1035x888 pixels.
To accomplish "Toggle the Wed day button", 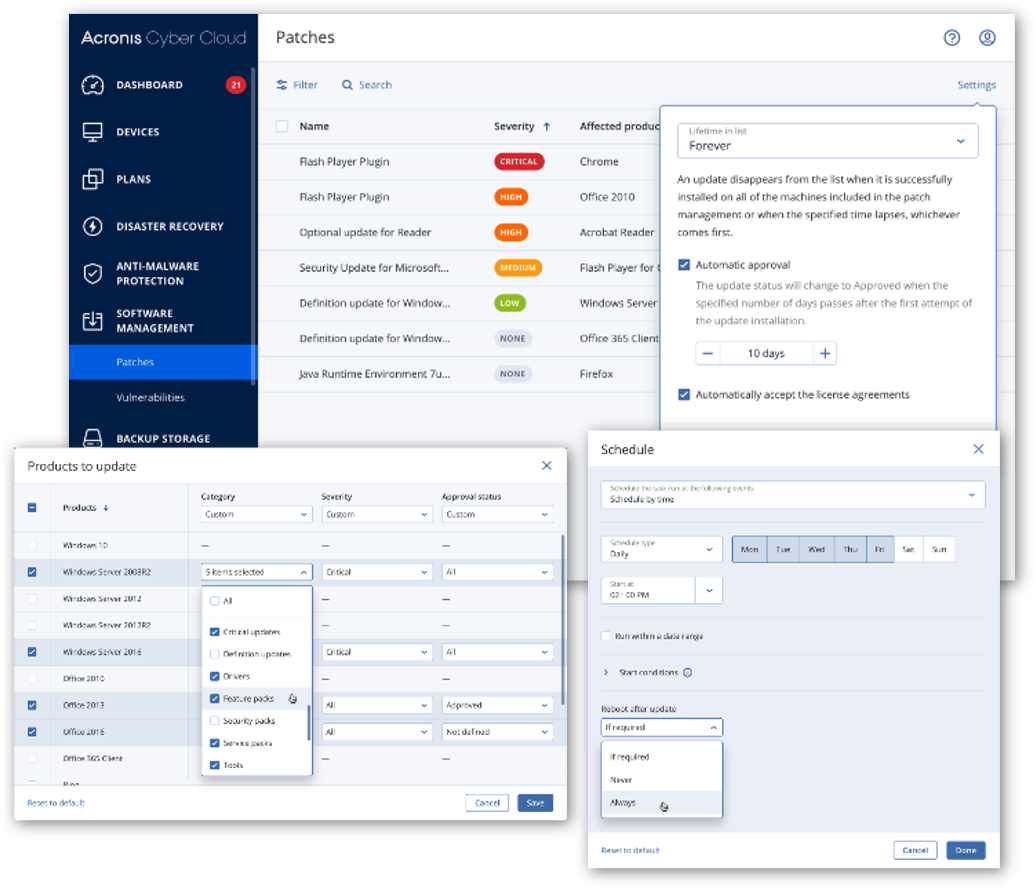I will pos(816,549).
